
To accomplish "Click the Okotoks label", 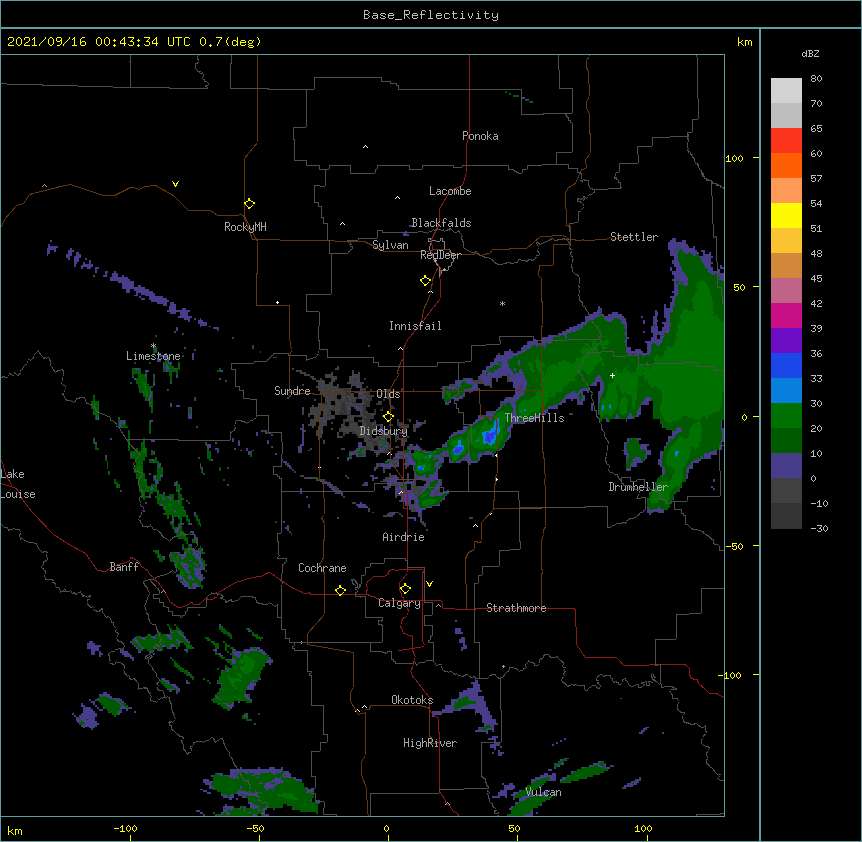I will coord(412,700).
